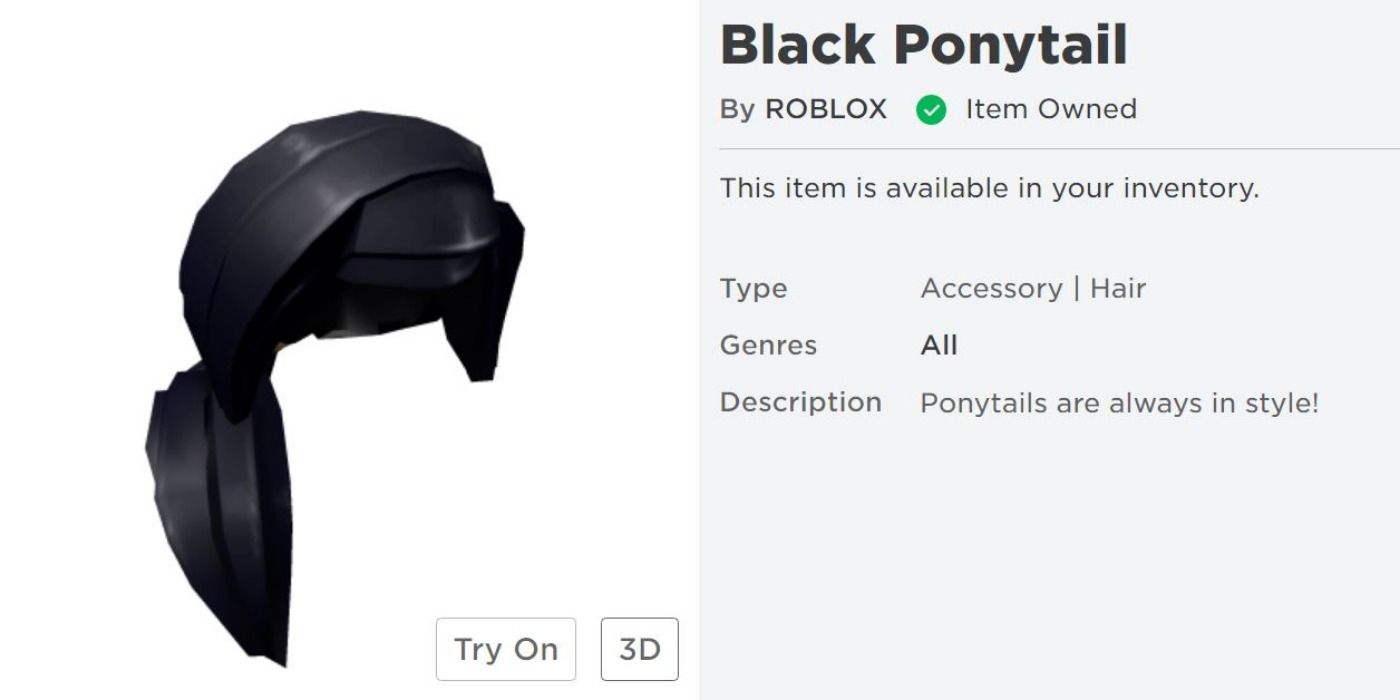
Task: Click the Try On button
Action: coord(506,649)
